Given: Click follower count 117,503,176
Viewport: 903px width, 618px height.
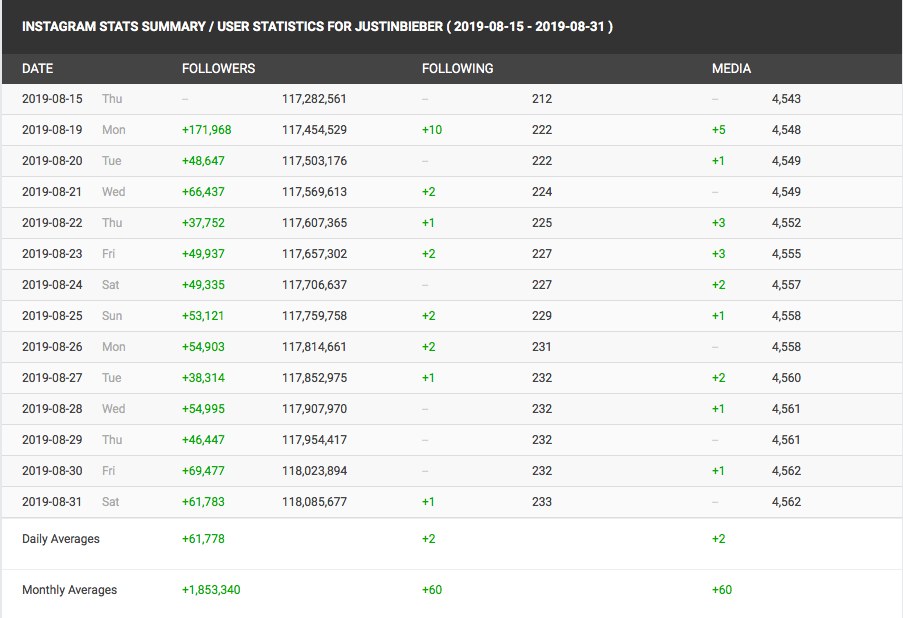Looking at the screenshot, I should [x=314, y=161].
